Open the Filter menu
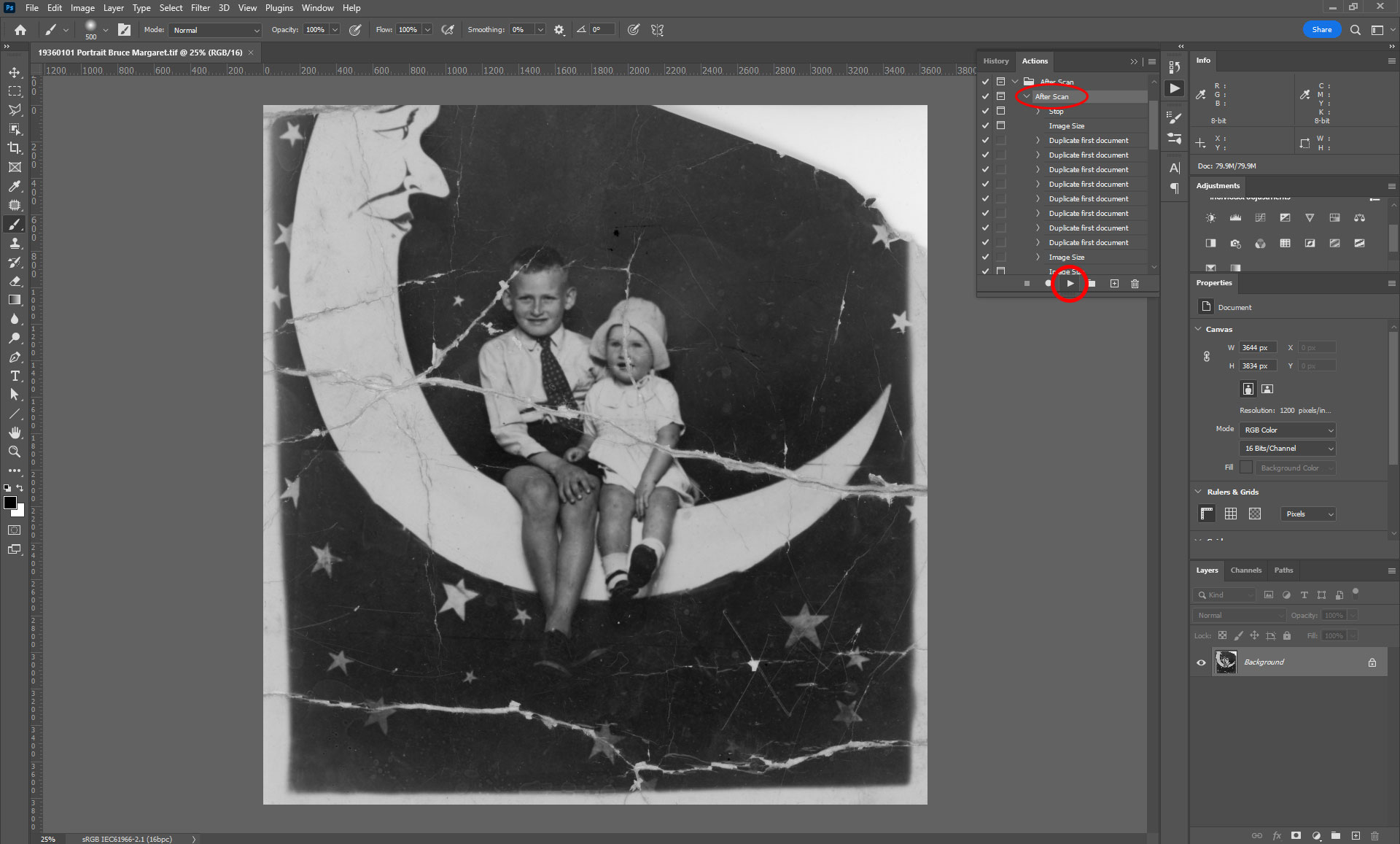Image resolution: width=1400 pixels, height=844 pixels. 201,8
